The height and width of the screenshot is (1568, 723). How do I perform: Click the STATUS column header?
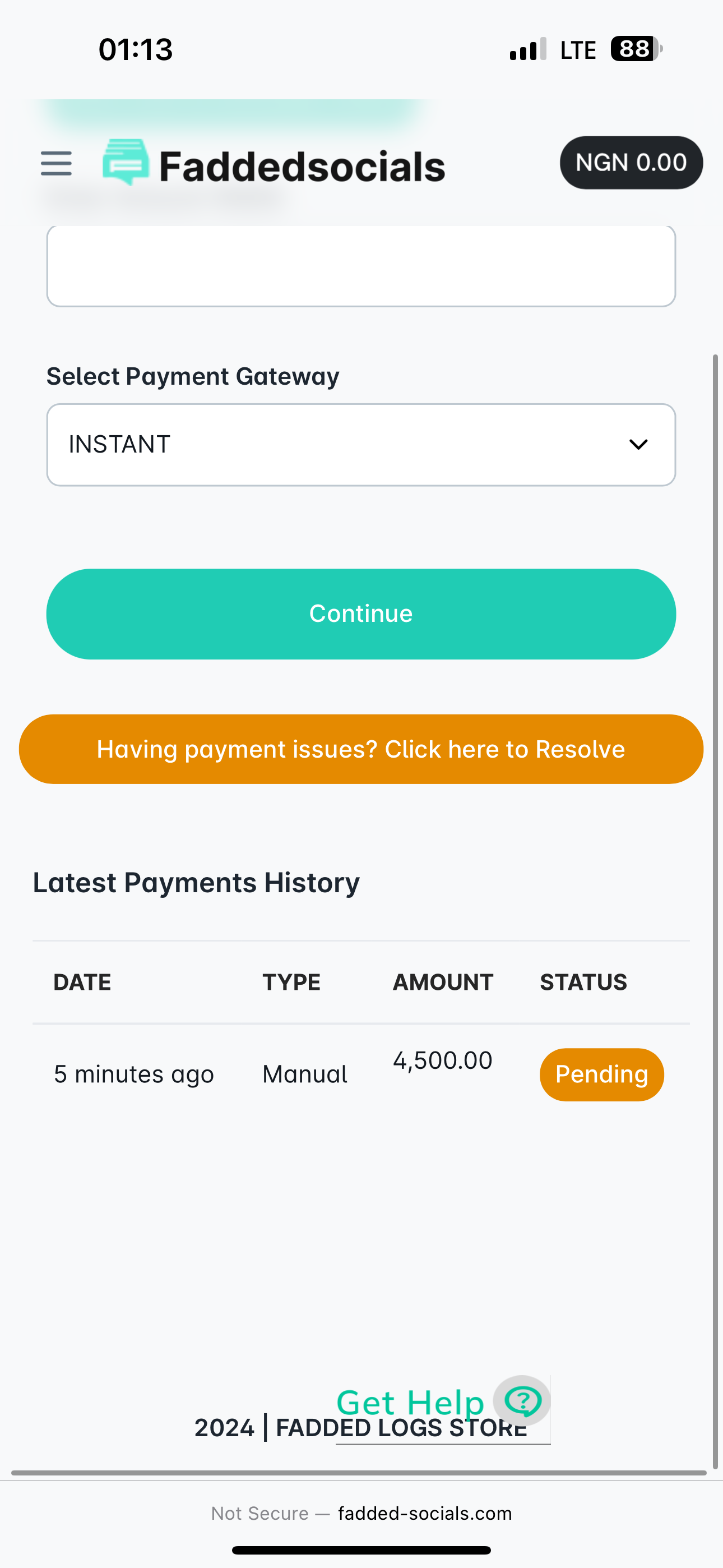tap(583, 983)
